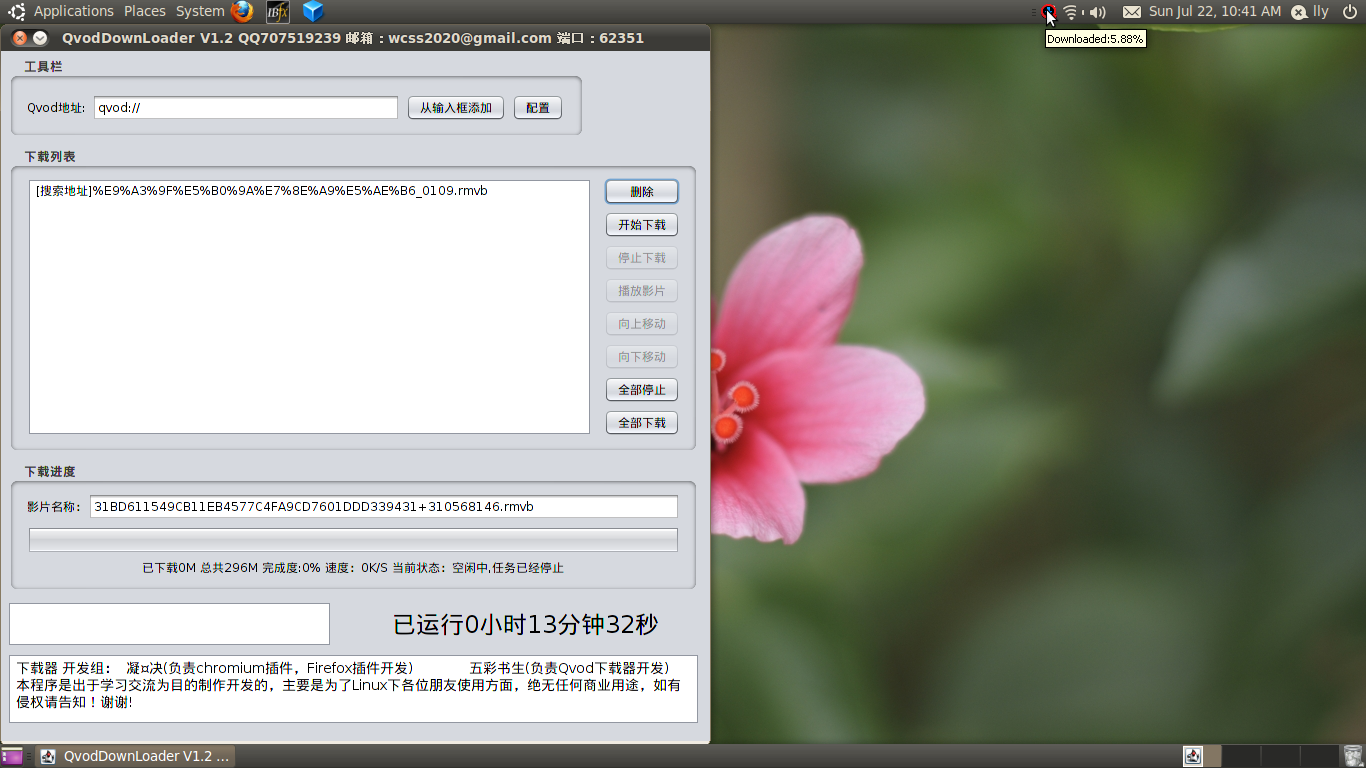Image resolution: width=1366 pixels, height=768 pixels.
Task: Click the 向下移动 move down button
Action: click(642, 357)
